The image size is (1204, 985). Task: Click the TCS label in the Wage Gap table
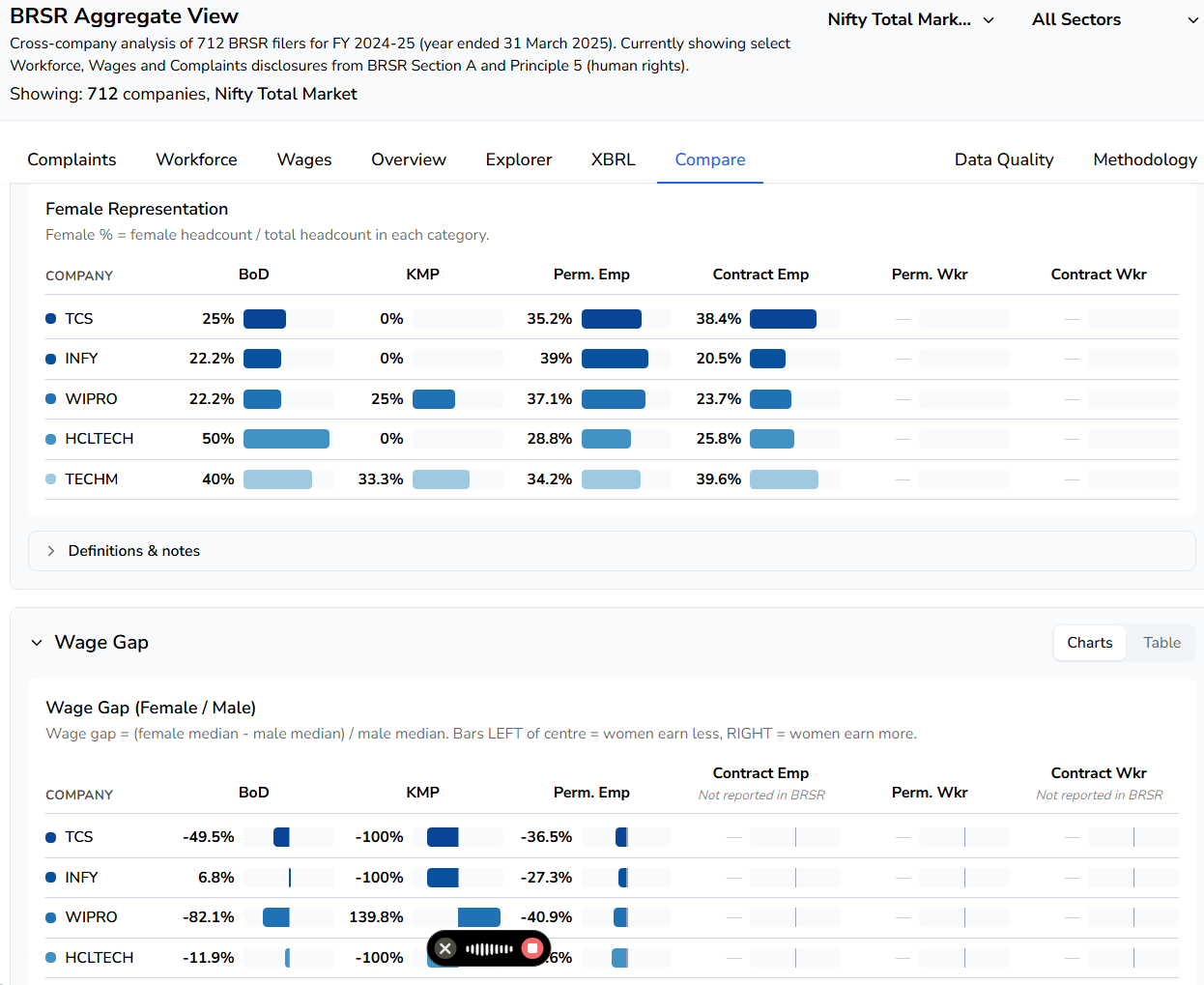point(79,837)
